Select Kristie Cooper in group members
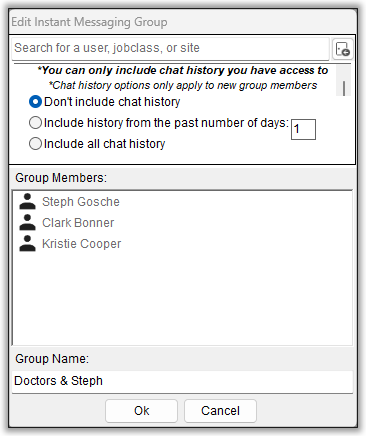Viewport: 366px width, 436px height. coord(82,244)
